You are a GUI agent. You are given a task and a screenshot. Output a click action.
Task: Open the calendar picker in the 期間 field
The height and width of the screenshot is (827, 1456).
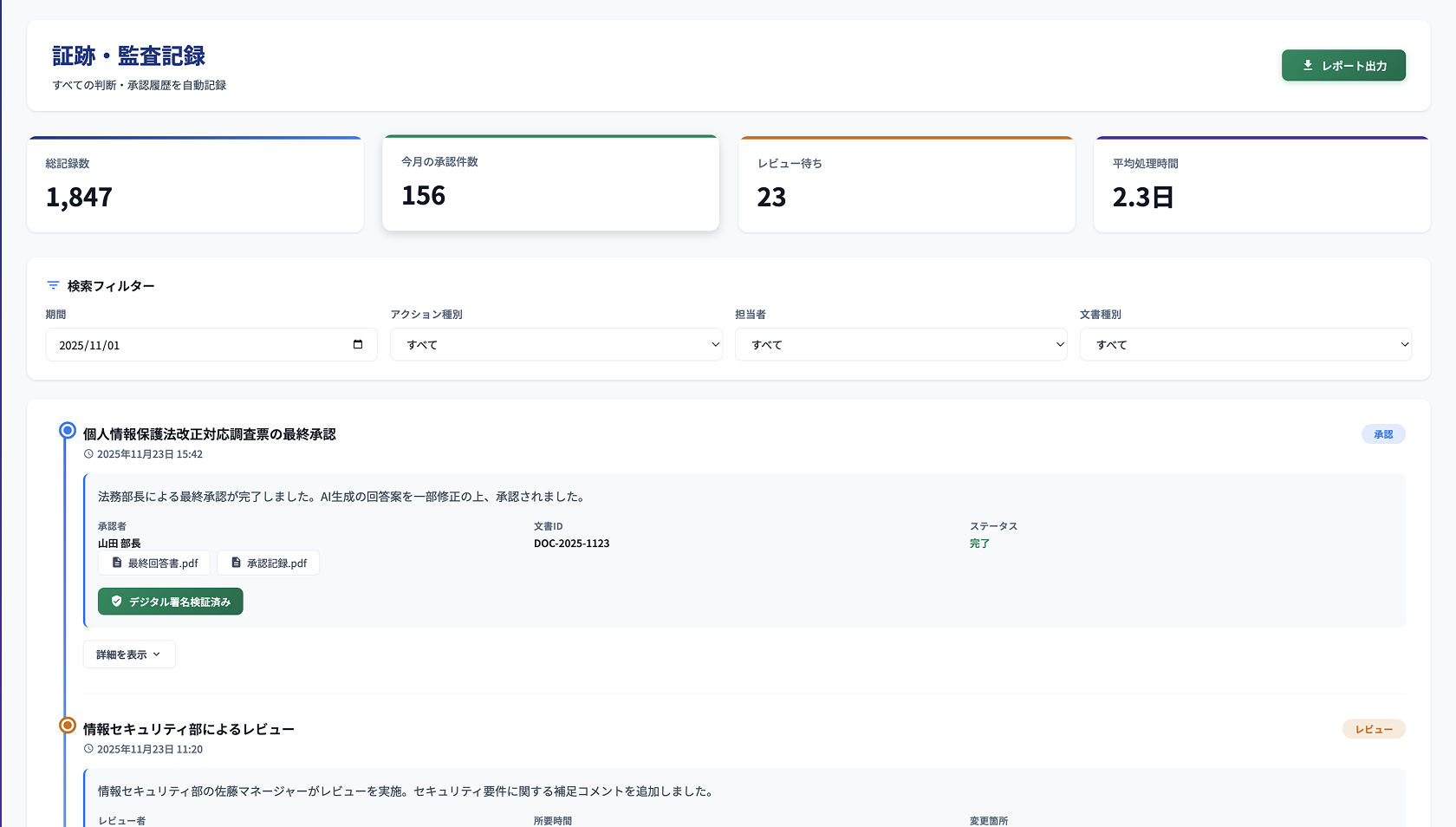pos(358,344)
